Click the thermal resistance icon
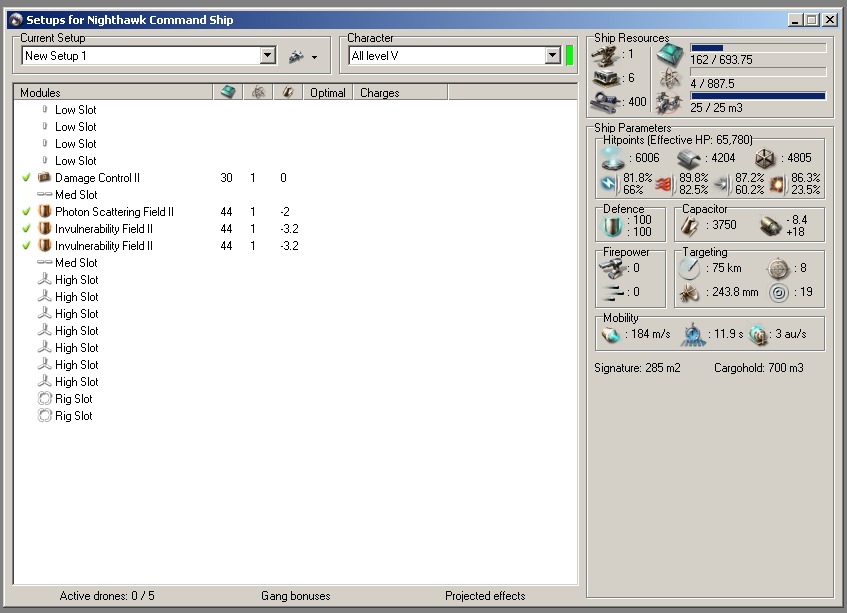Image resolution: width=847 pixels, height=613 pixels. (x=664, y=184)
